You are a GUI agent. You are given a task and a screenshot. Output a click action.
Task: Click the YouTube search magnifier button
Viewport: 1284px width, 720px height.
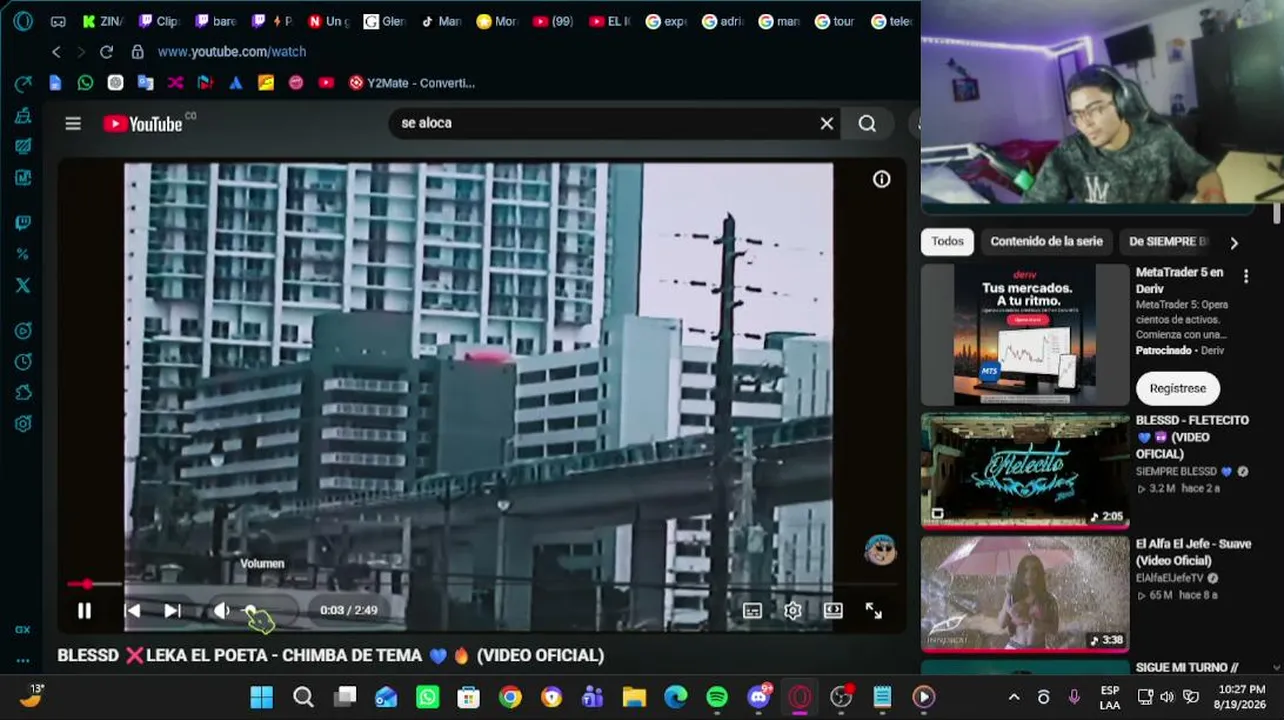point(867,123)
